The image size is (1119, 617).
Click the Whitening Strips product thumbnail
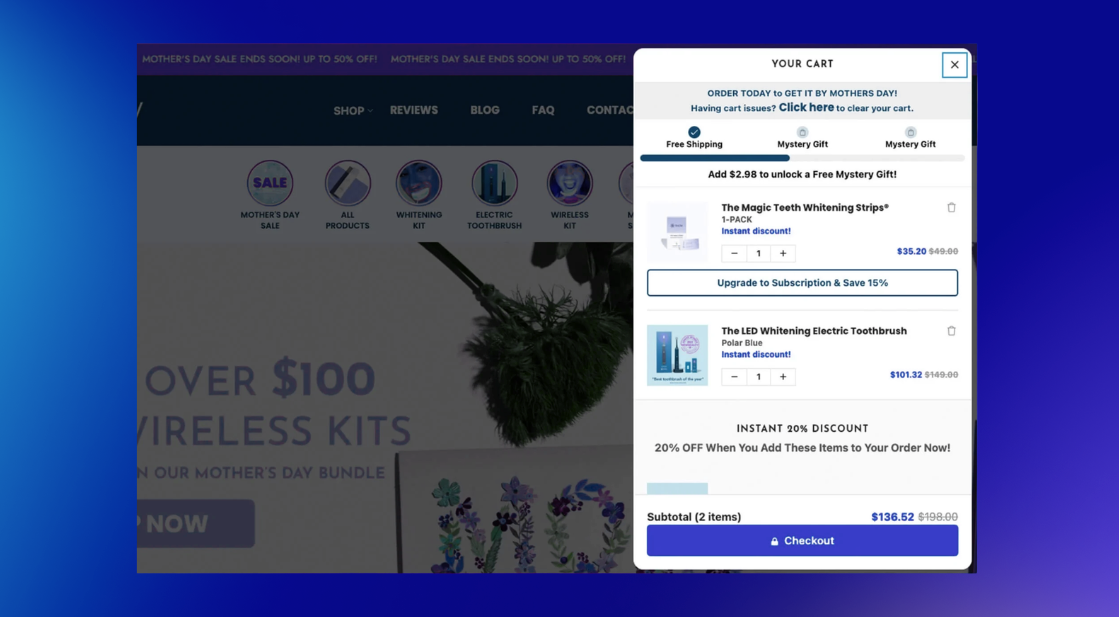677,232
